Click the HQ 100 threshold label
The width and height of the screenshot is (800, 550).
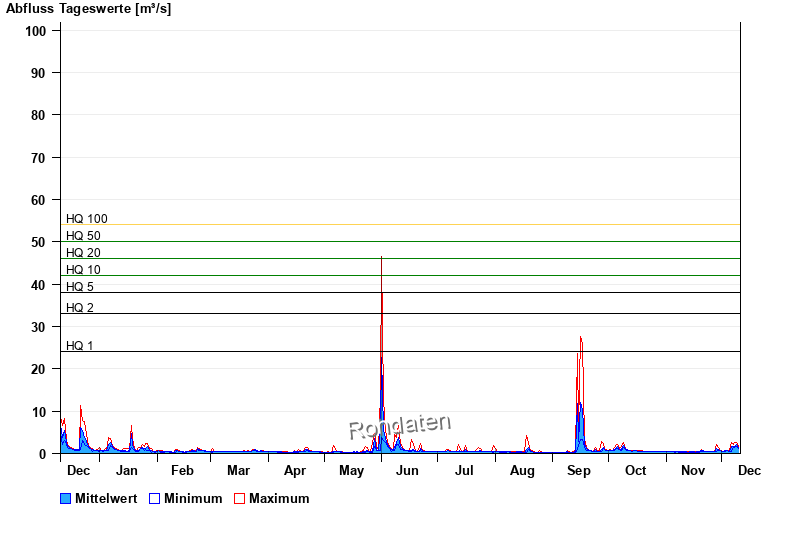(87, 219)
